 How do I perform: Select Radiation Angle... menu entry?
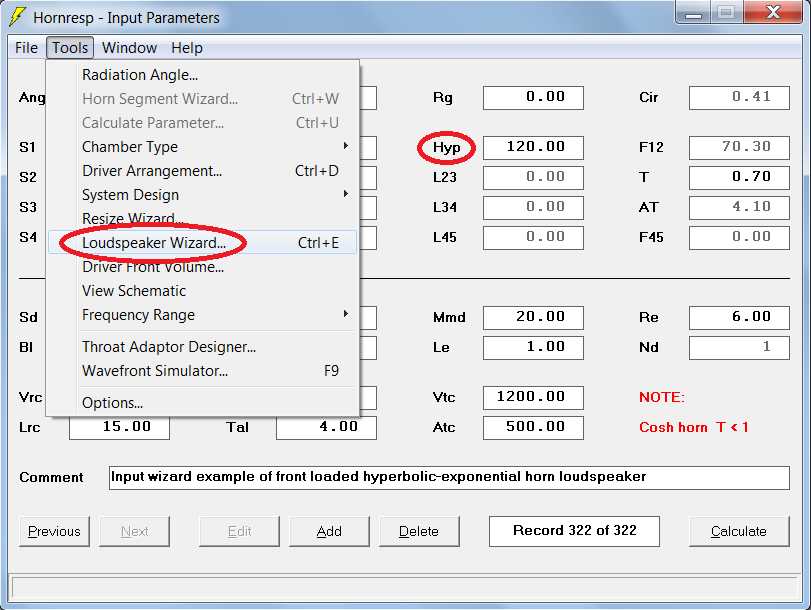(202, 75)
